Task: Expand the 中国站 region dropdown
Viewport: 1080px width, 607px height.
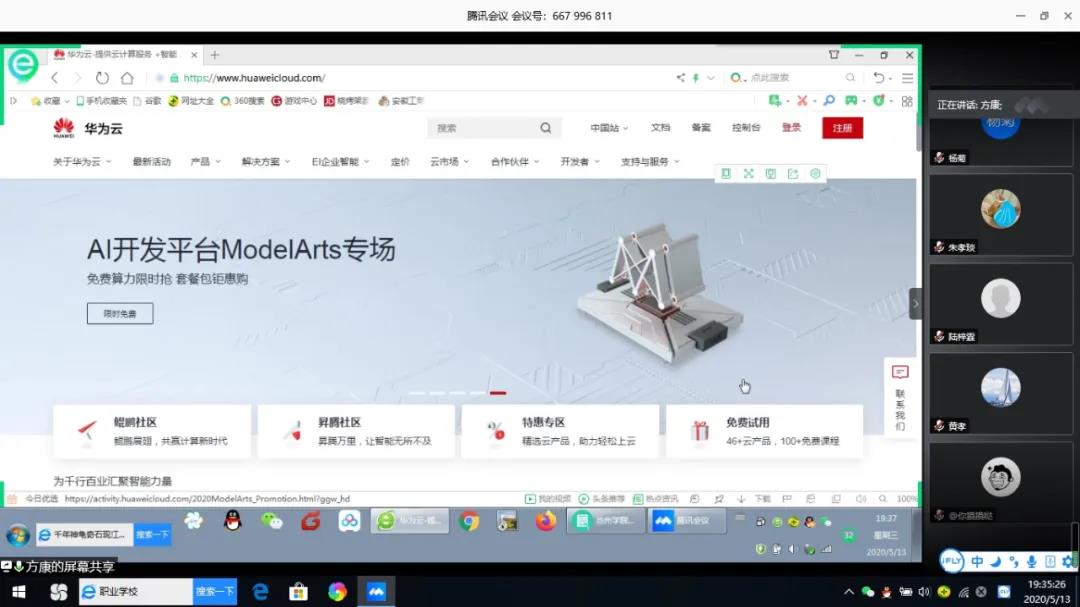Action: click(609, 128)
